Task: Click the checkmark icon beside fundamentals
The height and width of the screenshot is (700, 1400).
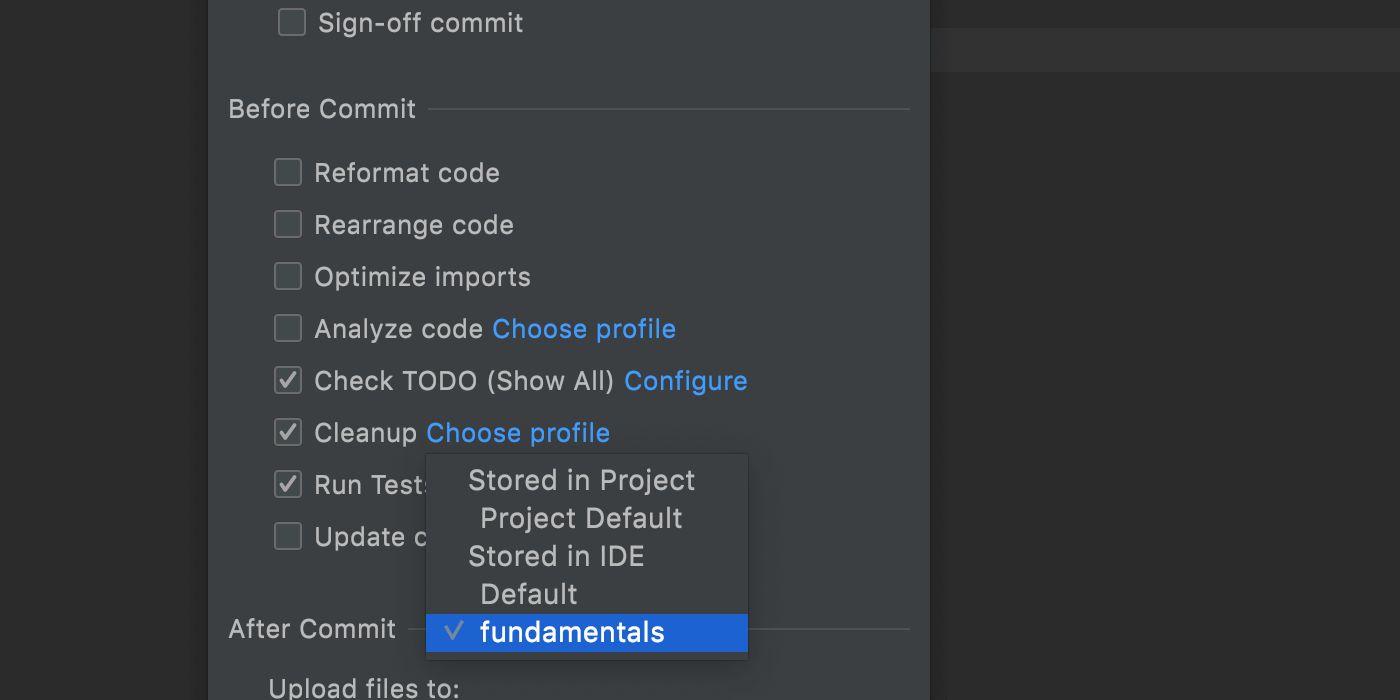Action: [x=454, y=631]
